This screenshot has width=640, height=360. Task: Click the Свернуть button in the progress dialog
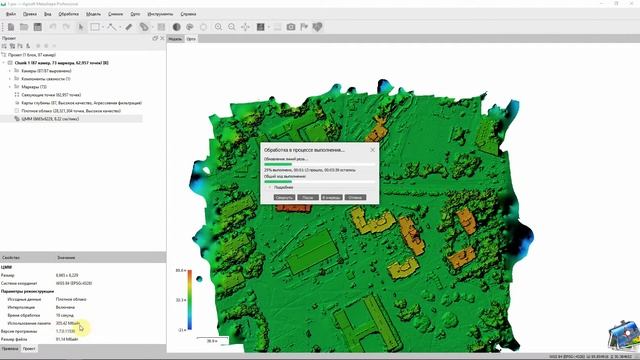pos(284,197)
